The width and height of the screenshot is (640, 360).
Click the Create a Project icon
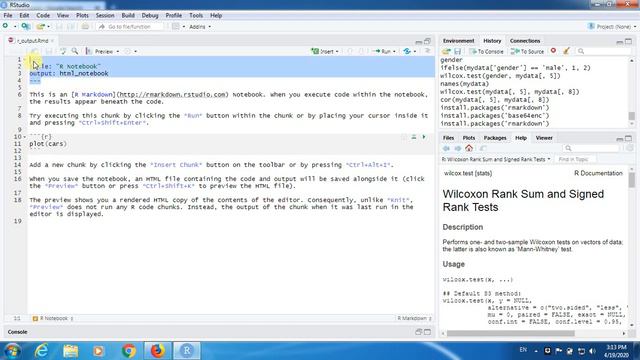[x=25, y=27]
